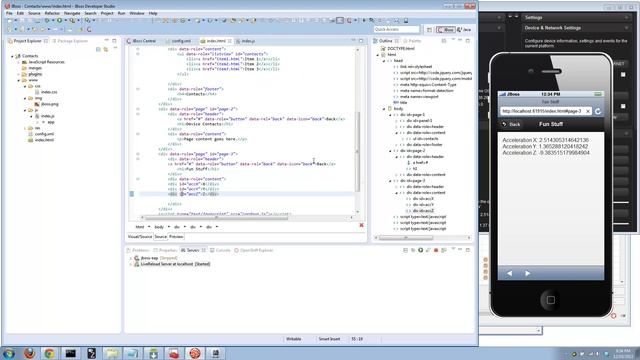
Task: Select the merges folder
Action: coord(35,68)
